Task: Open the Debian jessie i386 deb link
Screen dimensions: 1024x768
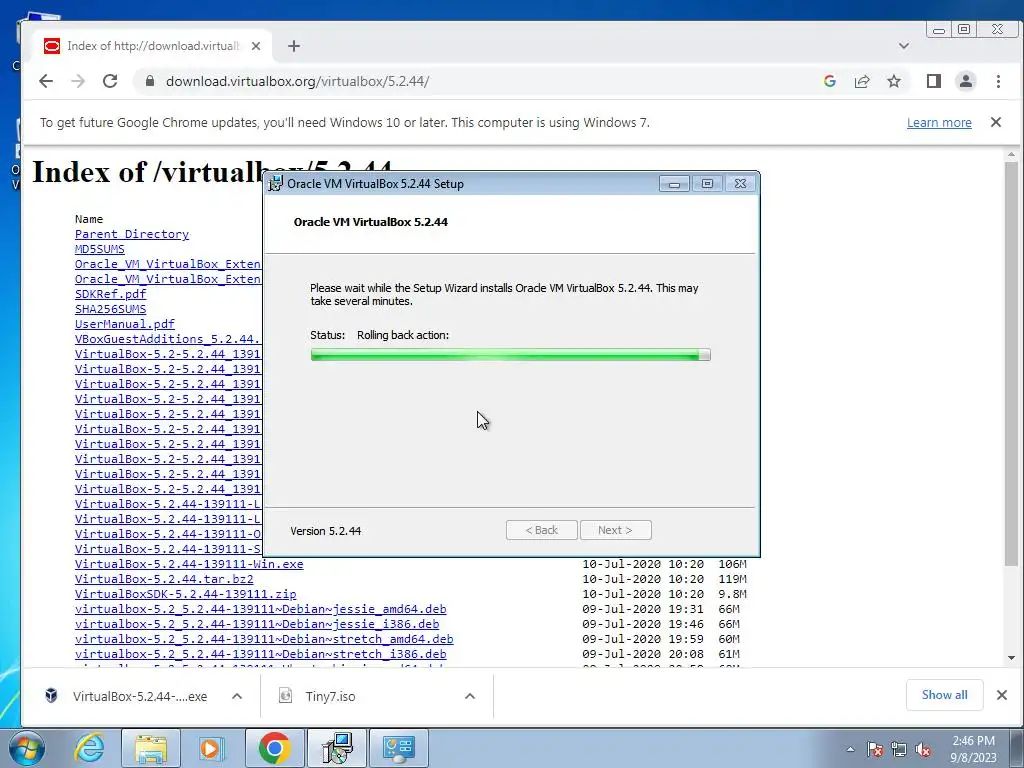Action: pos(257,624)
